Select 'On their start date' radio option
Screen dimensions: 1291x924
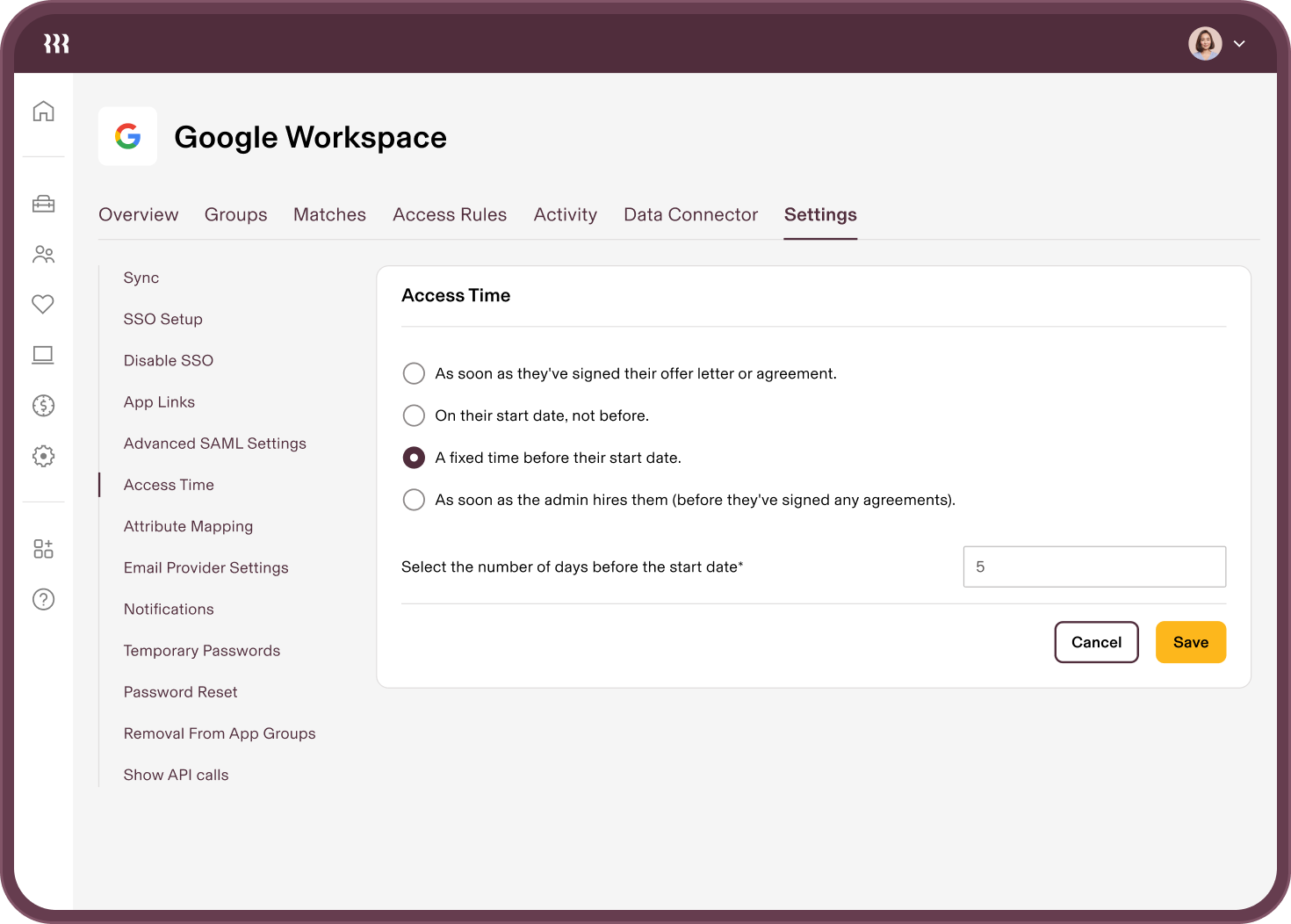tap(414, 415)
